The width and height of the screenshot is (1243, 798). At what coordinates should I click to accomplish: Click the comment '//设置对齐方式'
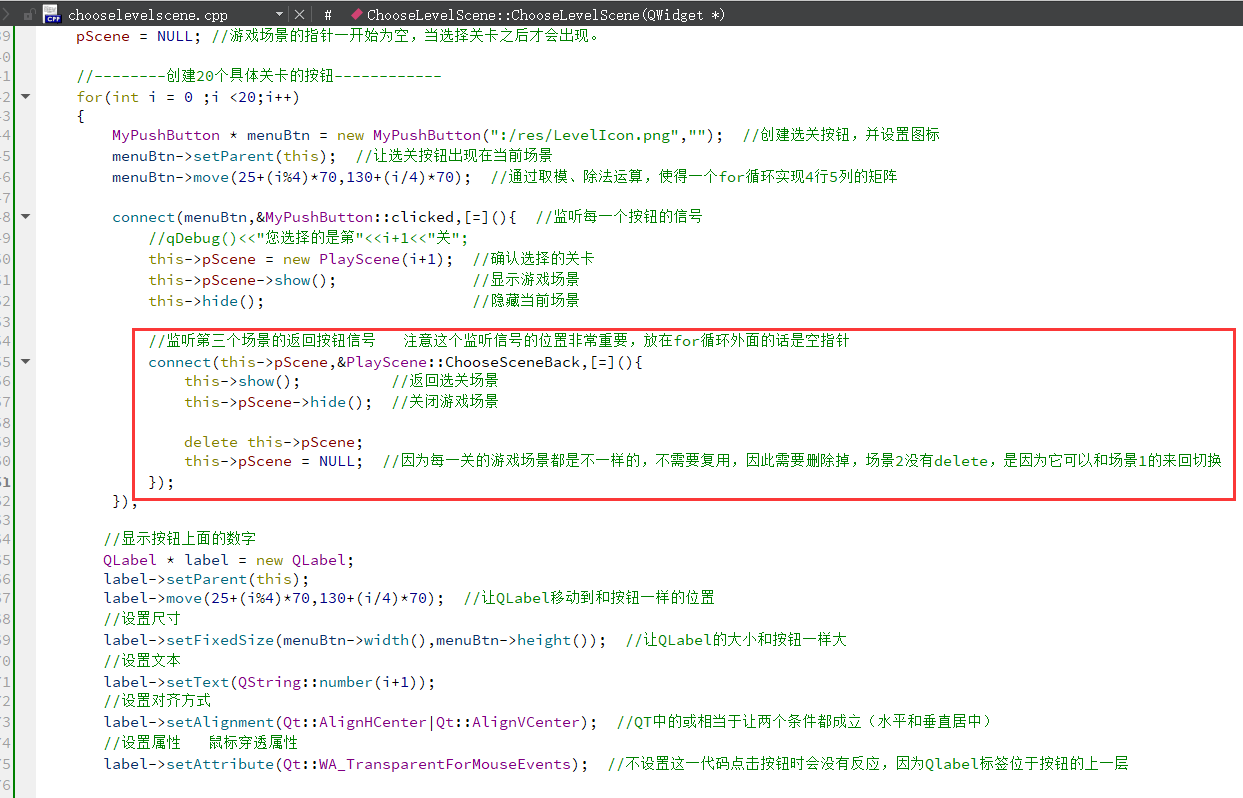(x=157, y=701)
